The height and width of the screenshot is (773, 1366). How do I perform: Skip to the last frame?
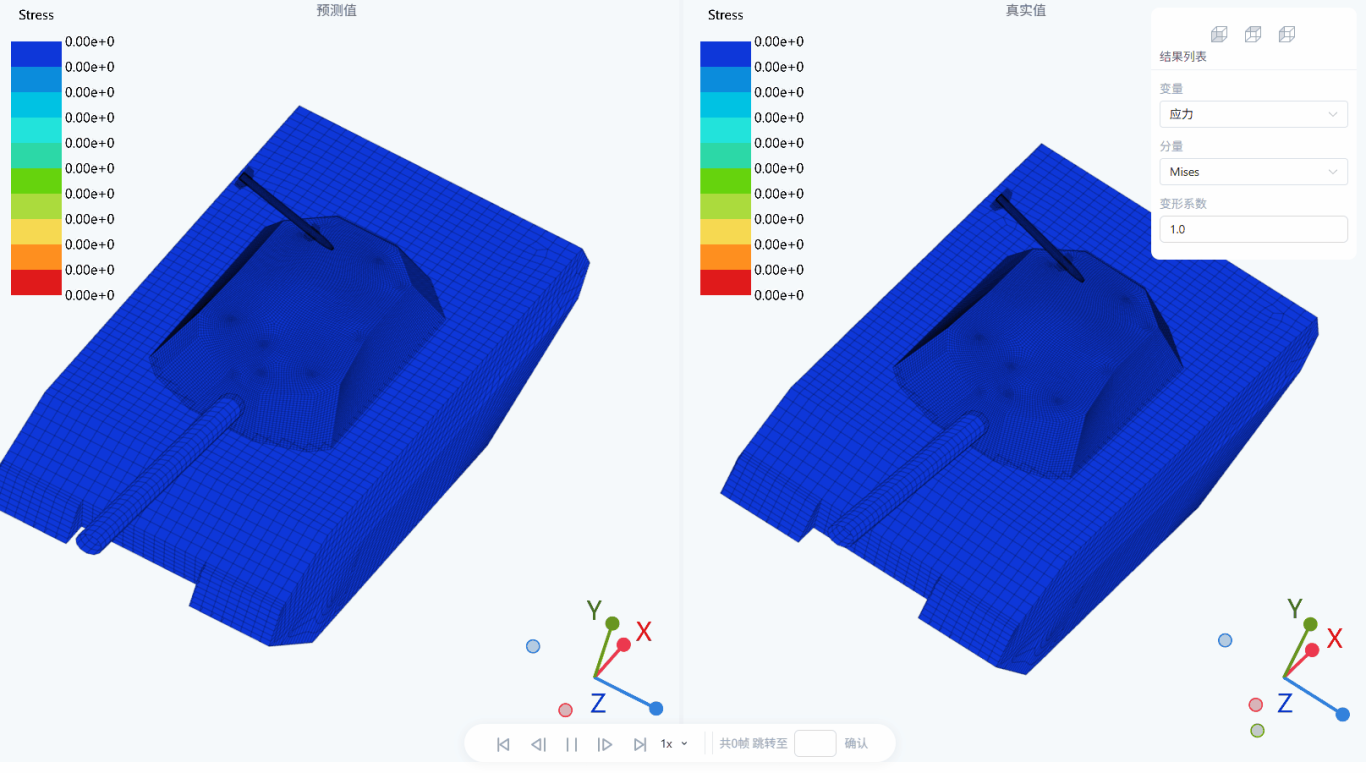640,744
